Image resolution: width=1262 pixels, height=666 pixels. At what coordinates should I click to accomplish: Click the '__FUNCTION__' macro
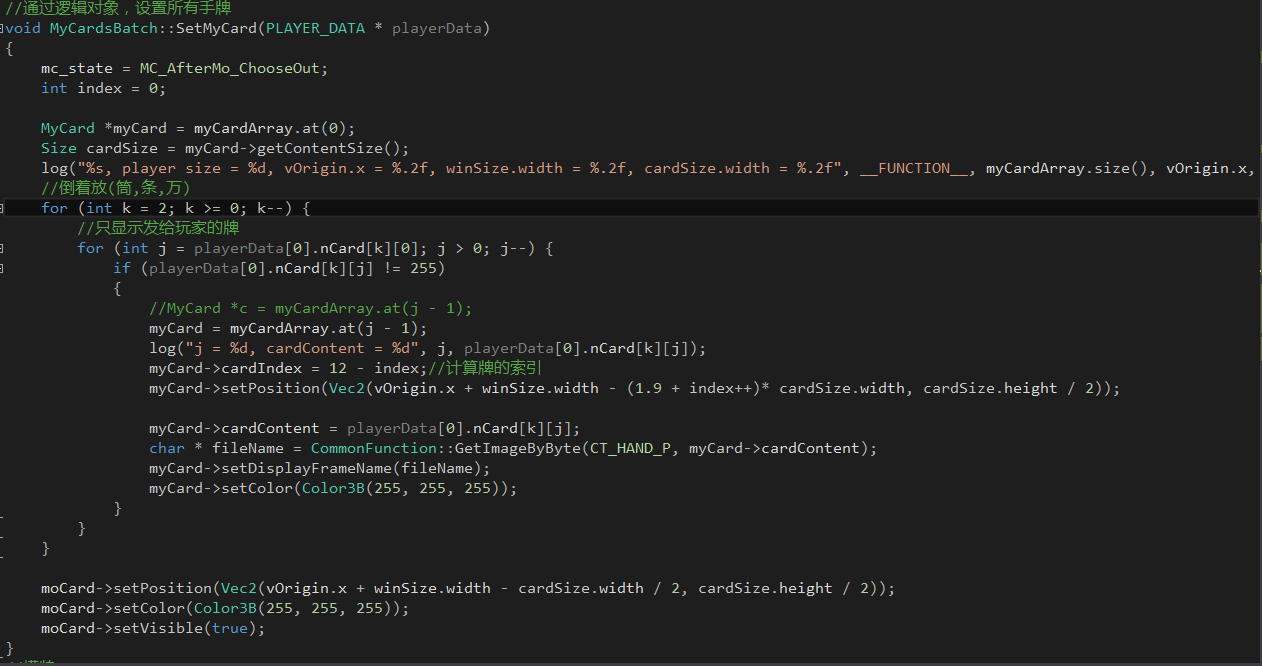point(914,168)
